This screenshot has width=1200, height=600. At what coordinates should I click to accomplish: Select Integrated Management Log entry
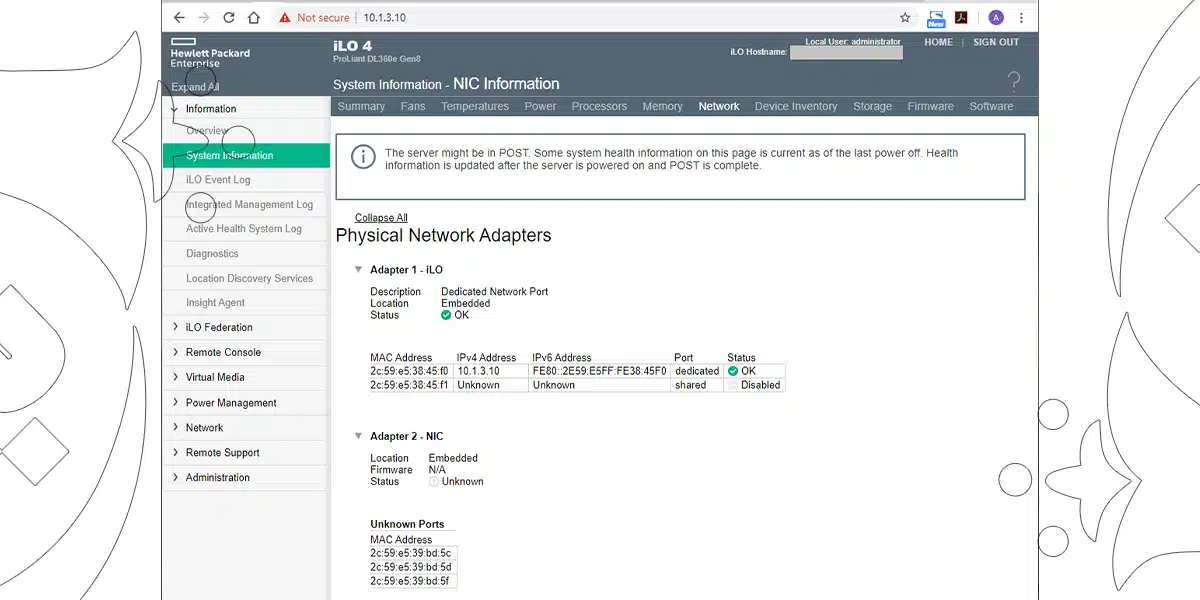tap(249, 204)
